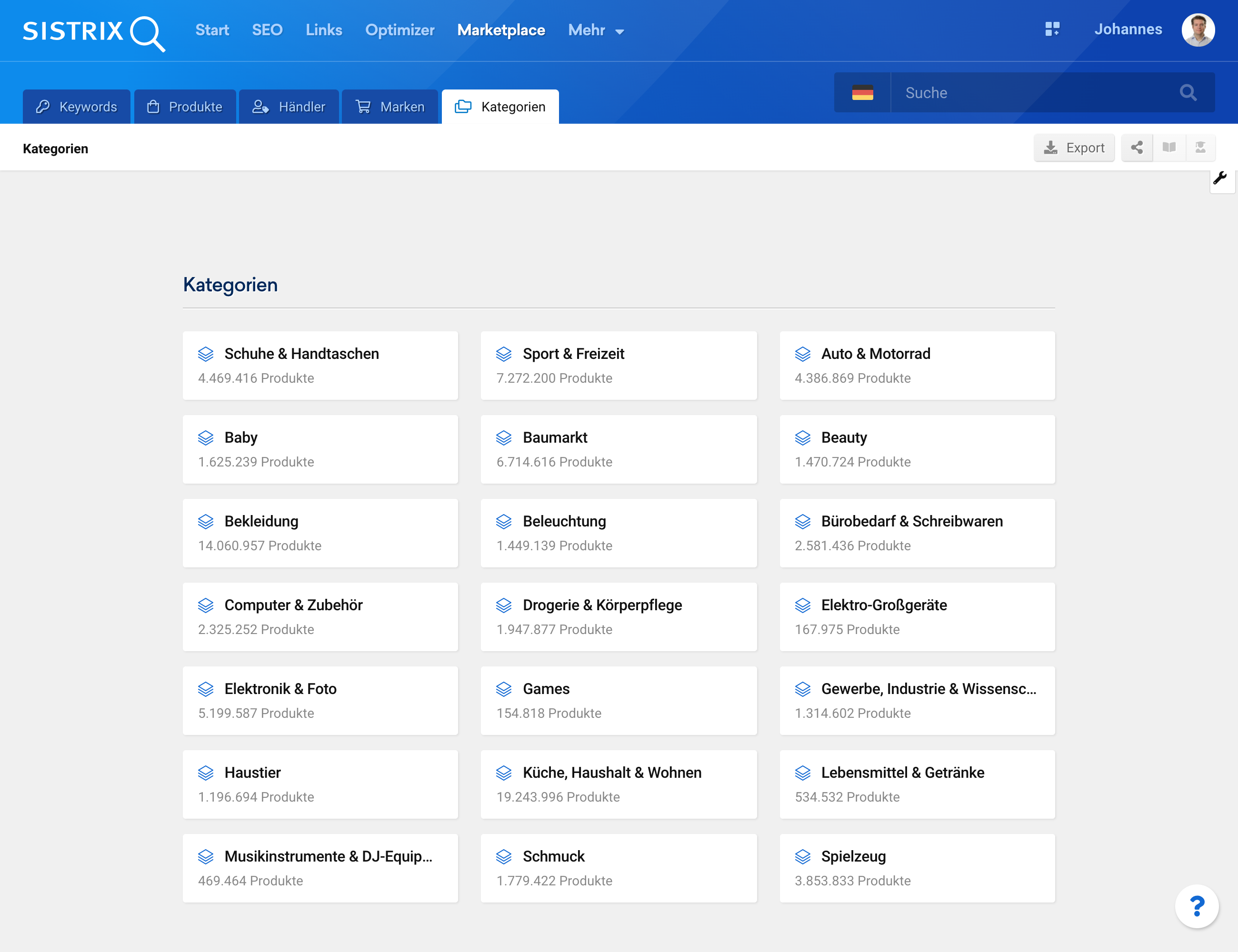Open the German flag country selector
This screenshot has height=952, width=1238.
tap(862, 92)
